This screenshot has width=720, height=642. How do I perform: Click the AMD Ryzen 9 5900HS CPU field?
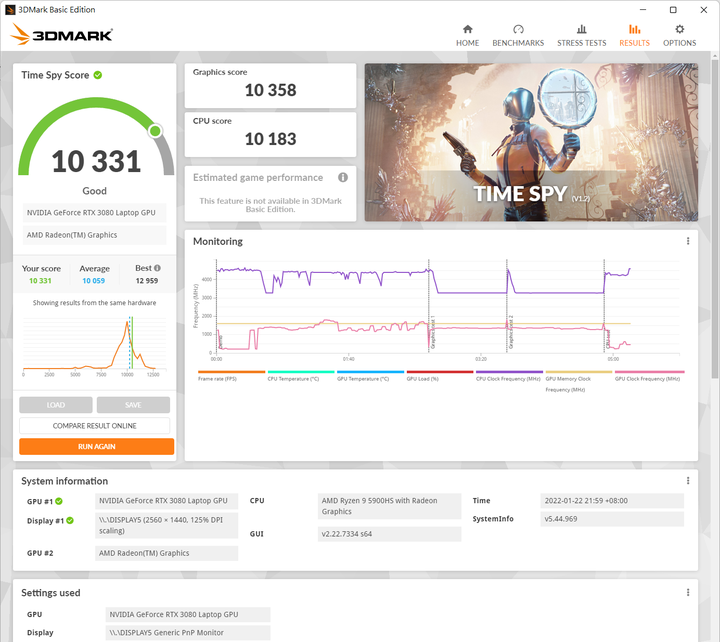coord(389,506)
